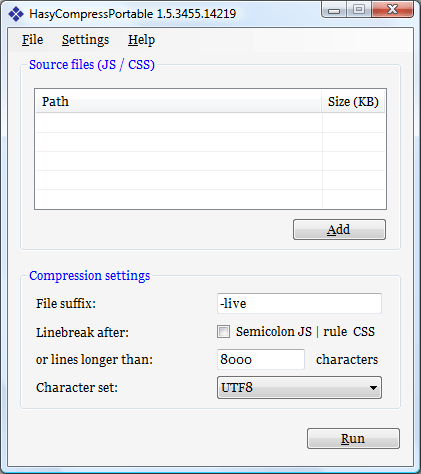Click the Source files (JS / CSS) group title
The height and width of the screenshot is (474, 421).
point(92,65)
